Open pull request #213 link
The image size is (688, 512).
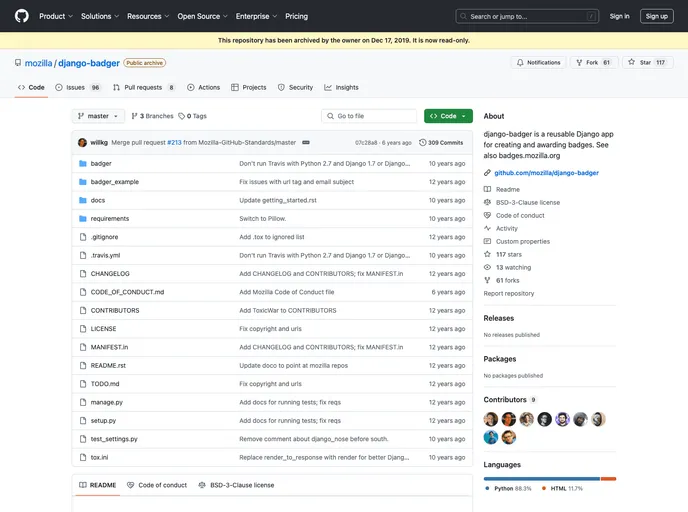(x=174, y=143)
